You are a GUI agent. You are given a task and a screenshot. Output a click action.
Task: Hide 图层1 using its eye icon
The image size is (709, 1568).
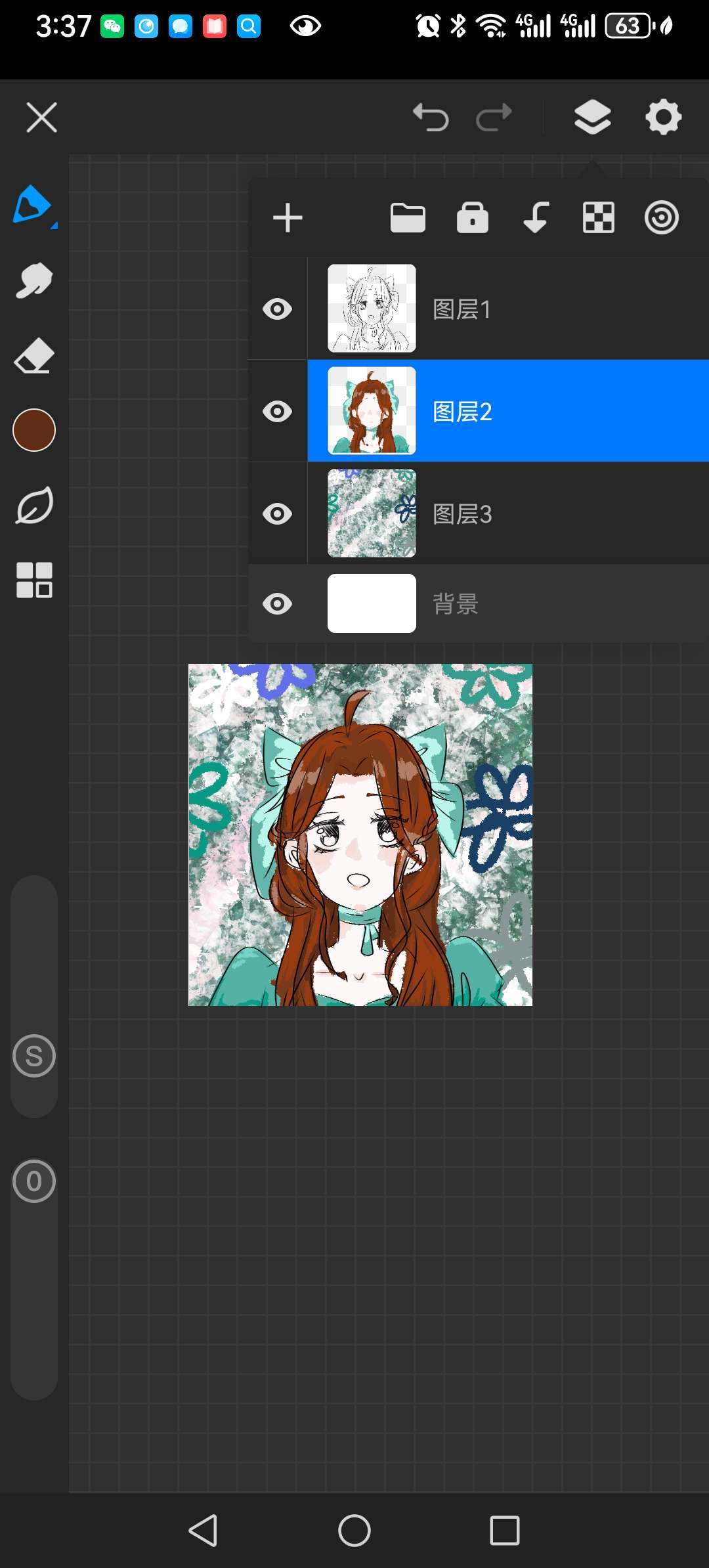point(277,309)
